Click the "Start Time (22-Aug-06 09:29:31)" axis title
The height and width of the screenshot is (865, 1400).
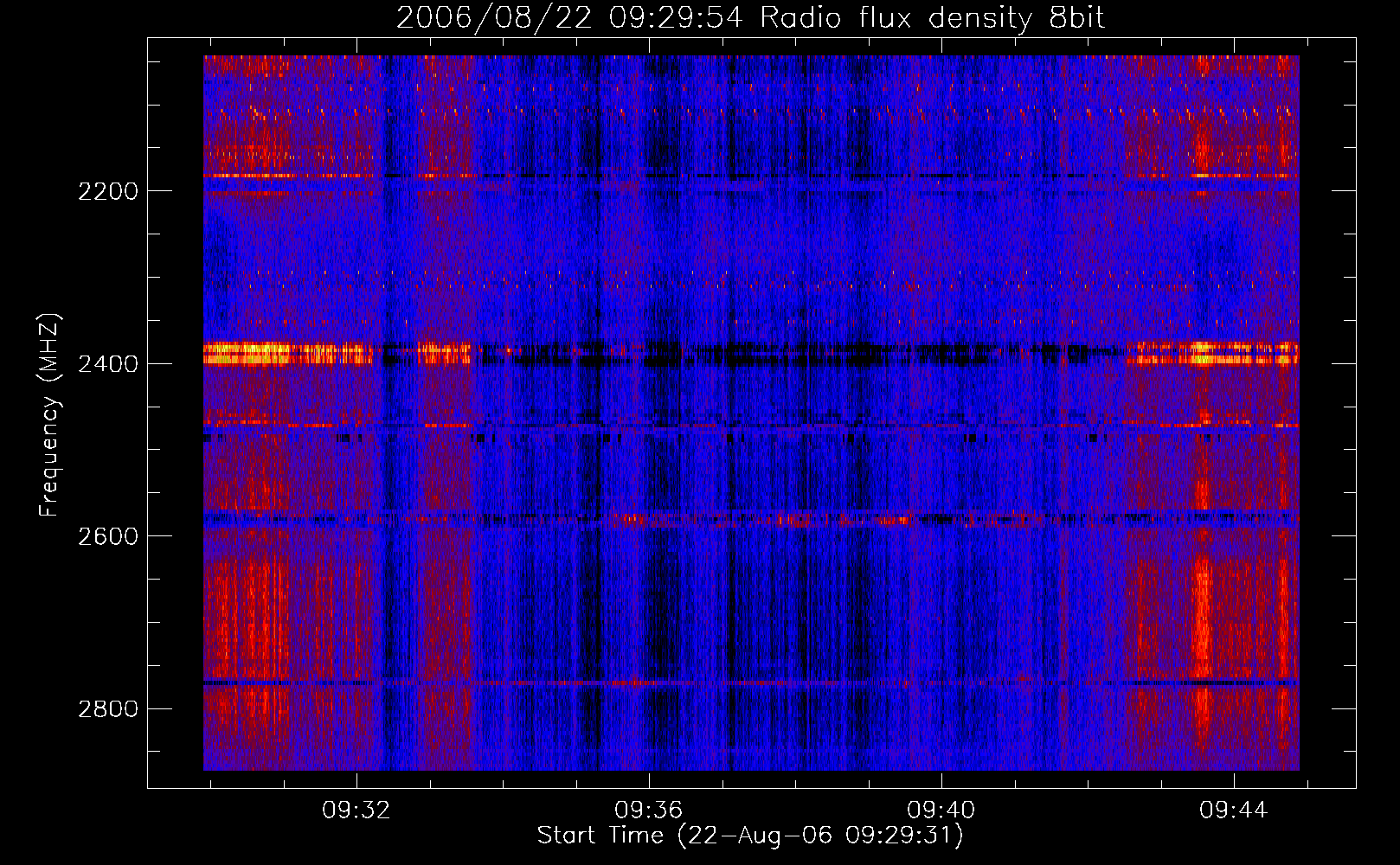point(750,836)
